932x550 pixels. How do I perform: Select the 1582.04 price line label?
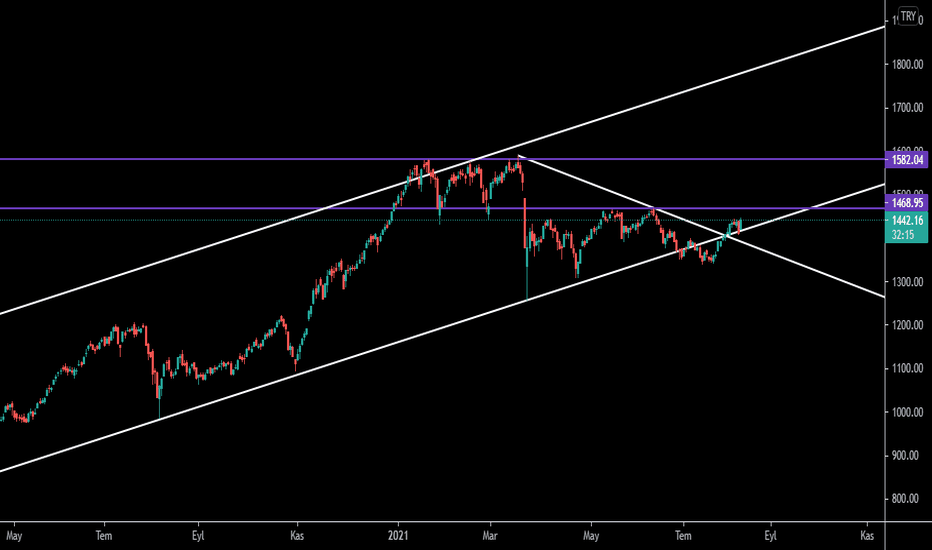pos(906,159)
